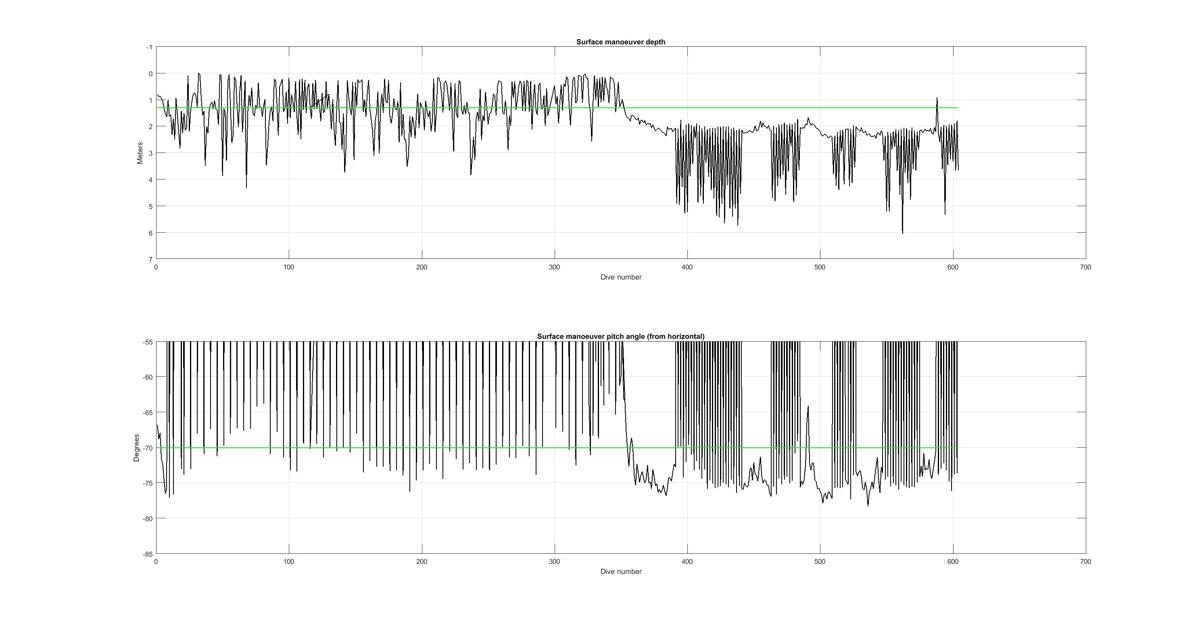Click the '-55' tick on the Degrees axis
The image size is (1200, 622).
pos(147,342)
